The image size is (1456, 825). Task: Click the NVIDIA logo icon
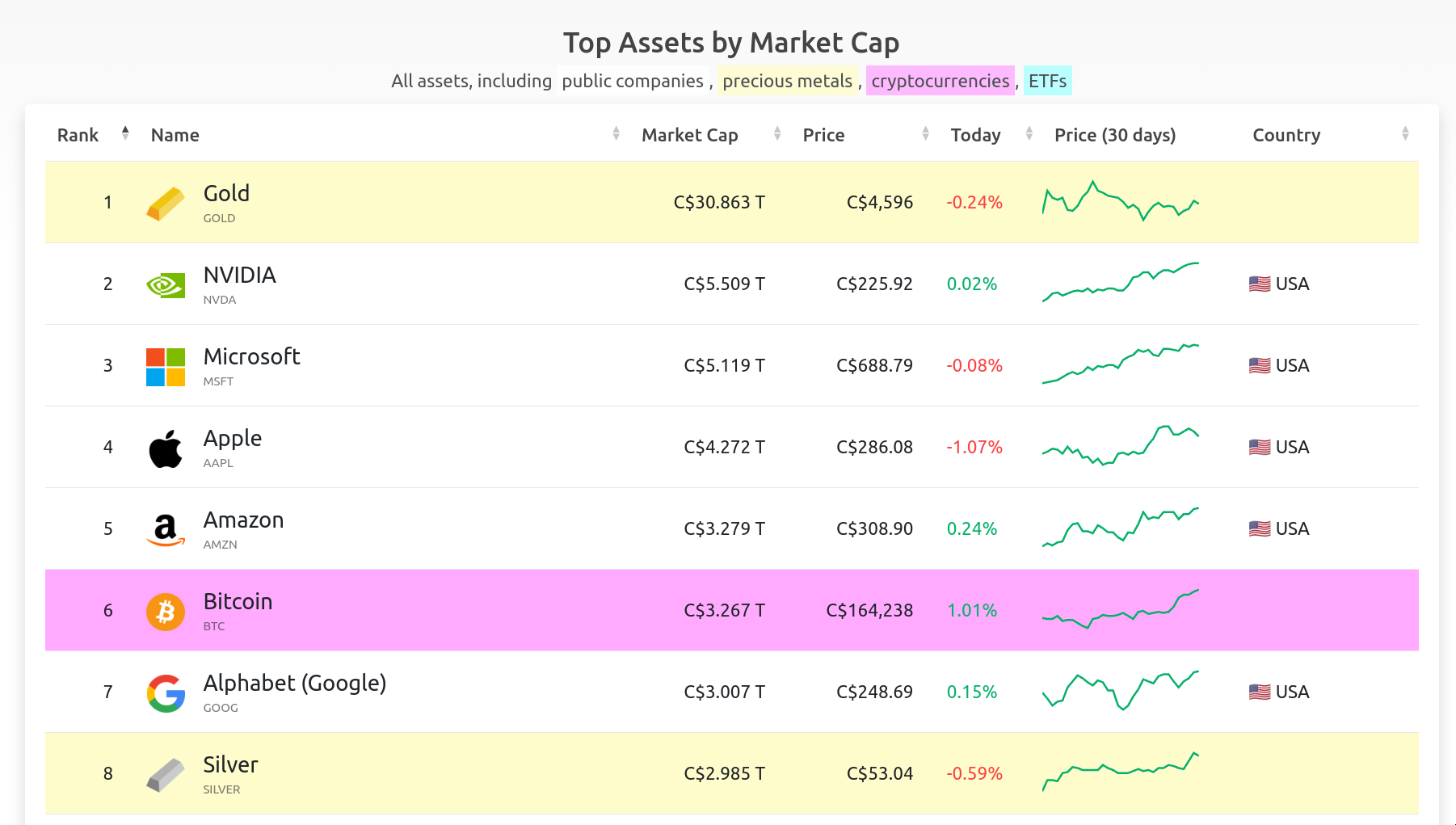click(166, 285)
